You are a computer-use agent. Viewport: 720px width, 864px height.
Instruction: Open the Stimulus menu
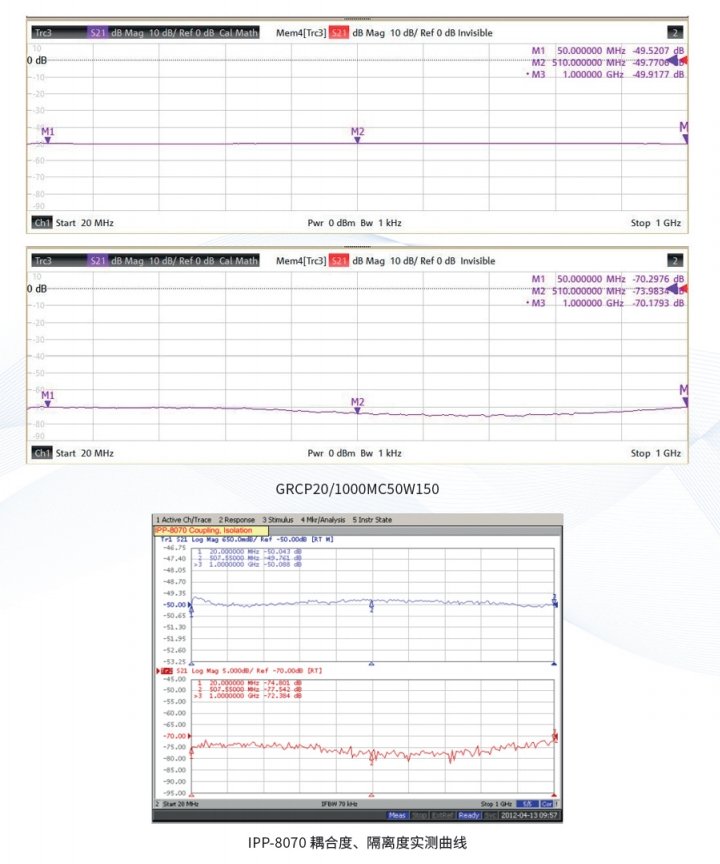pyautogui.click(x=280, y=520)
